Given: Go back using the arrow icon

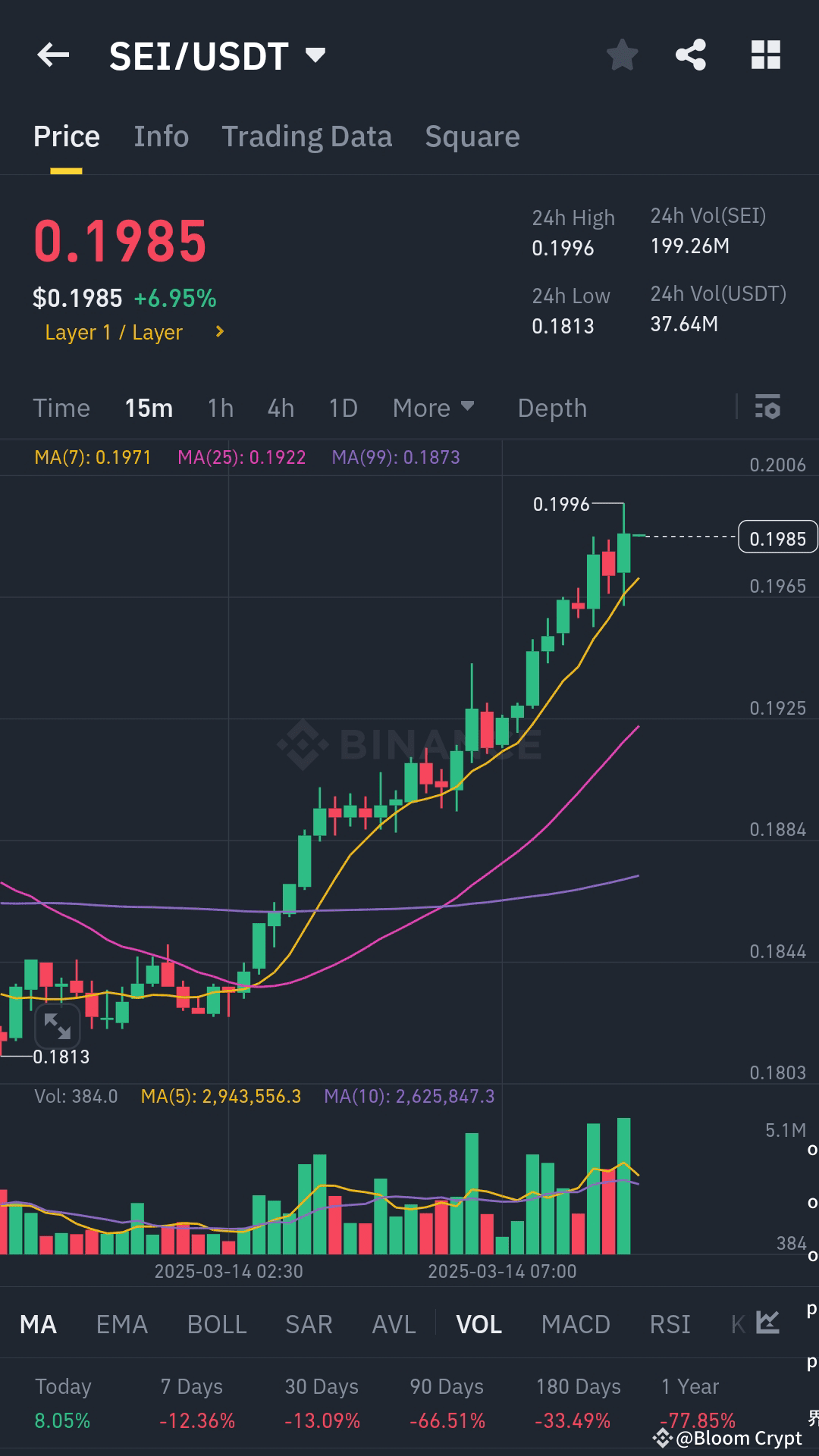Looking at the screenshot, I should (x=53, y=55).
